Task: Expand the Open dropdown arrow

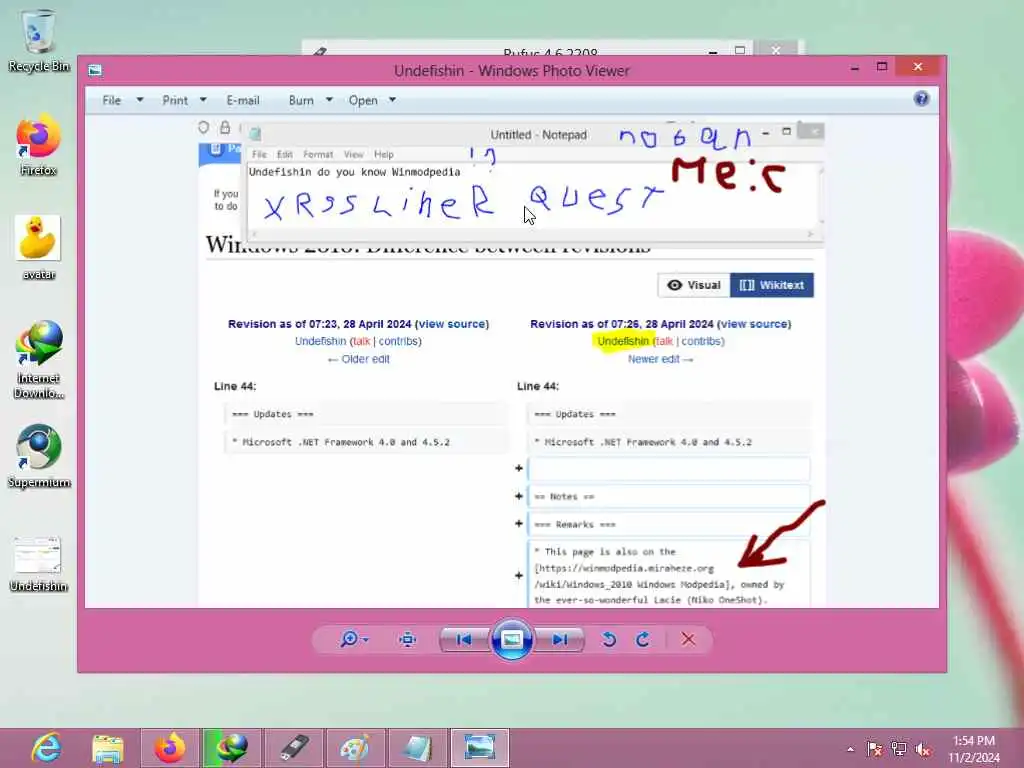Action: point(392,100)
